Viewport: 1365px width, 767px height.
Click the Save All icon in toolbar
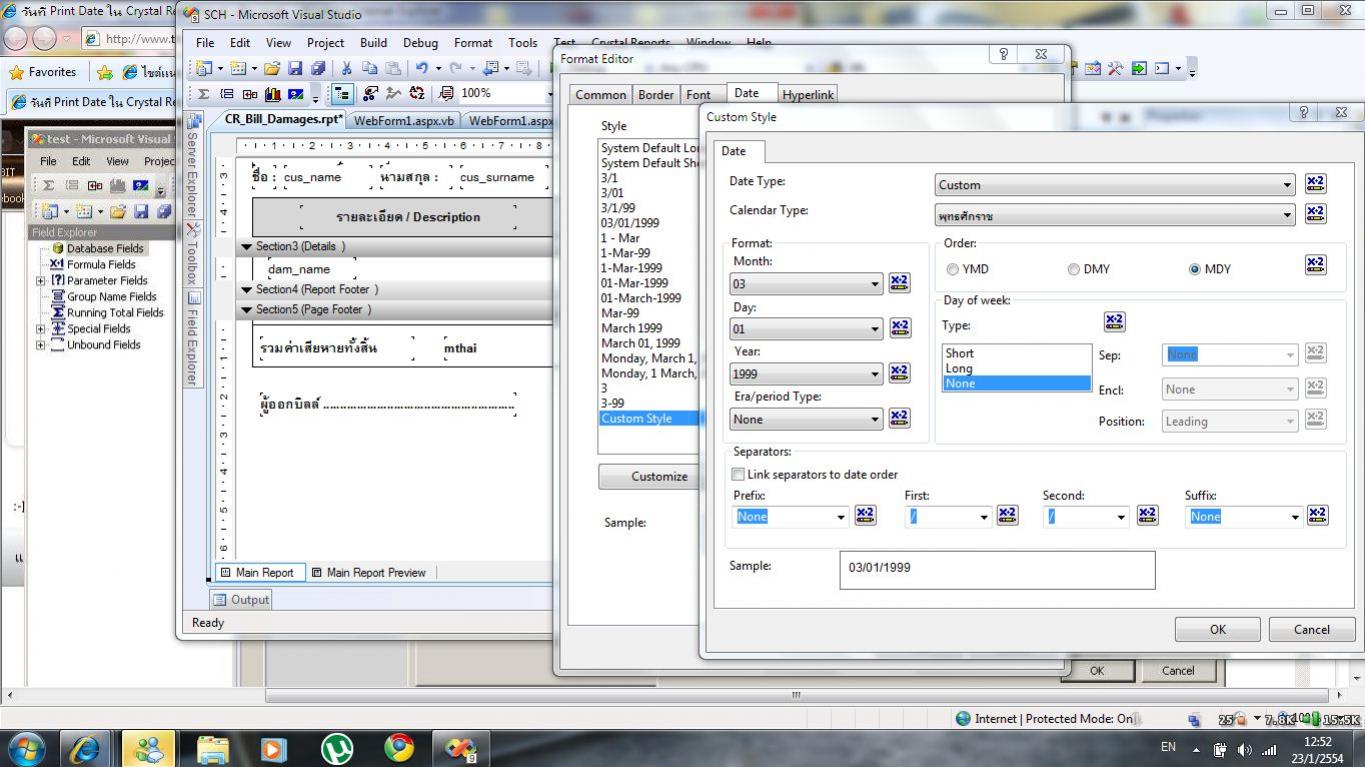pos(318,69)
